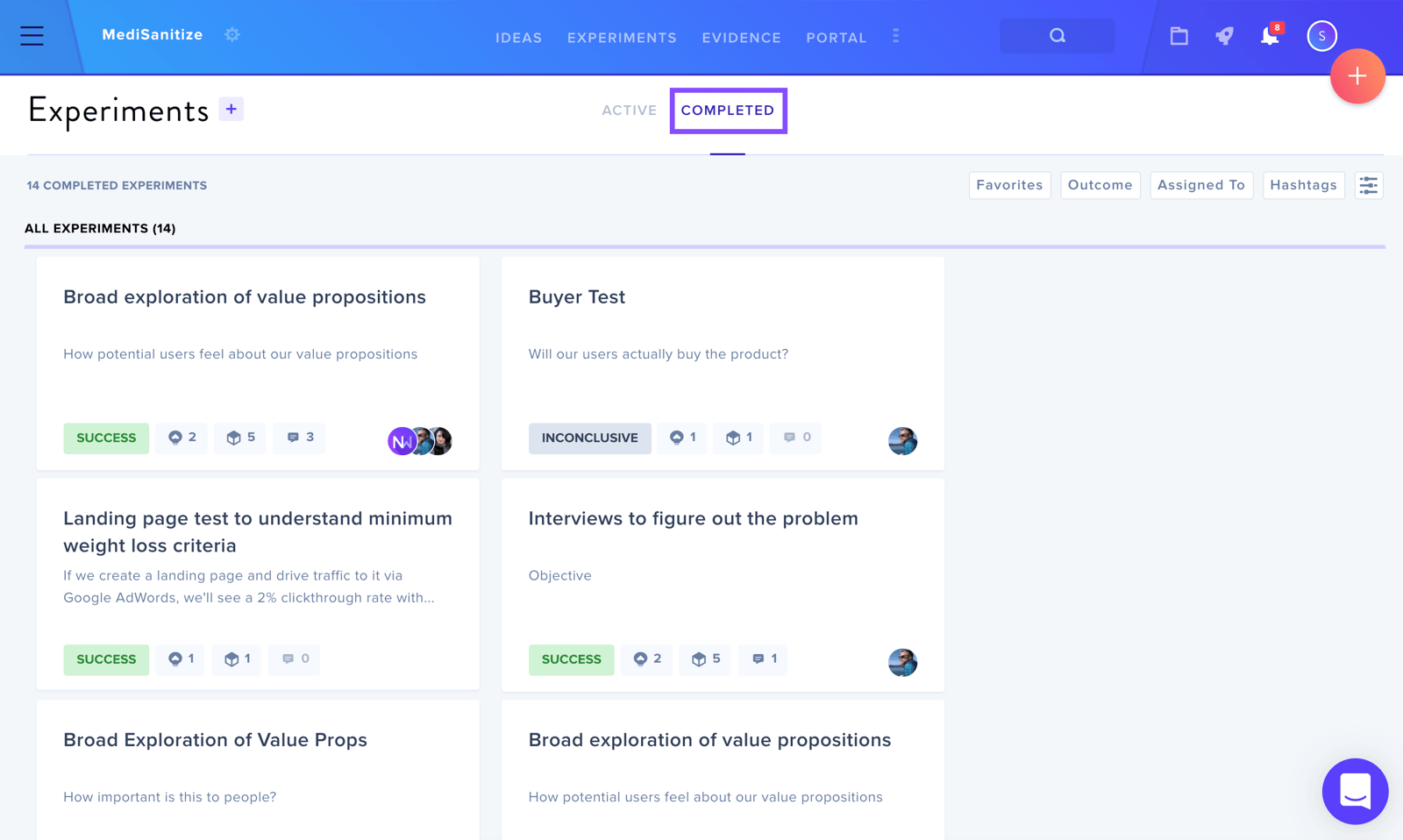
Task: Click INCONCLUSIVE badge on Buyer Test
Action: (589, 438)
